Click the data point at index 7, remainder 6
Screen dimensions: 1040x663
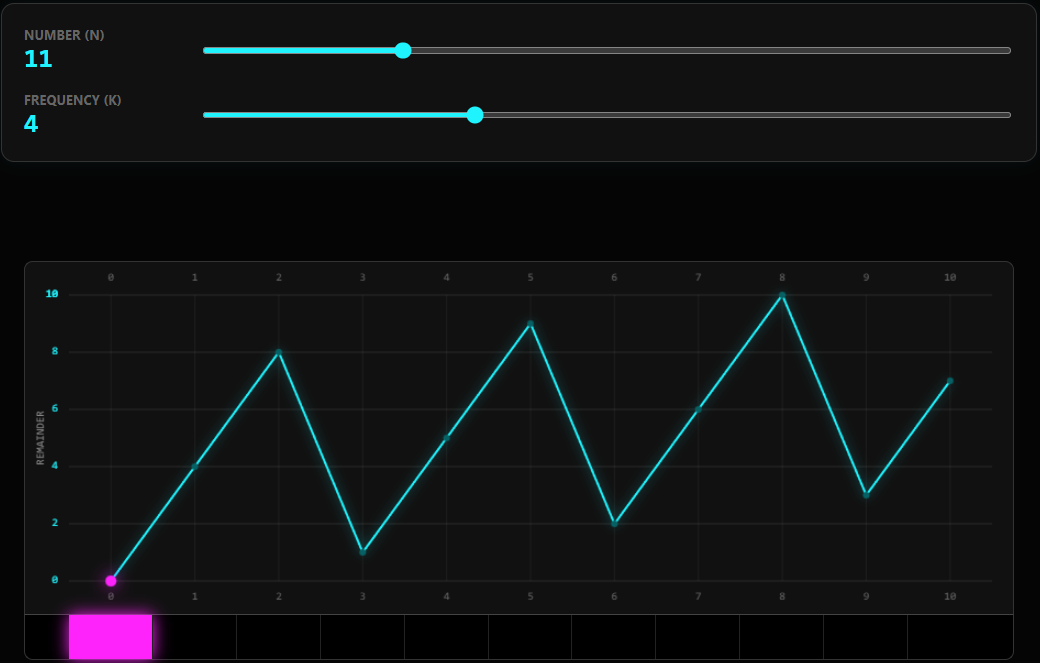(699, 409)
